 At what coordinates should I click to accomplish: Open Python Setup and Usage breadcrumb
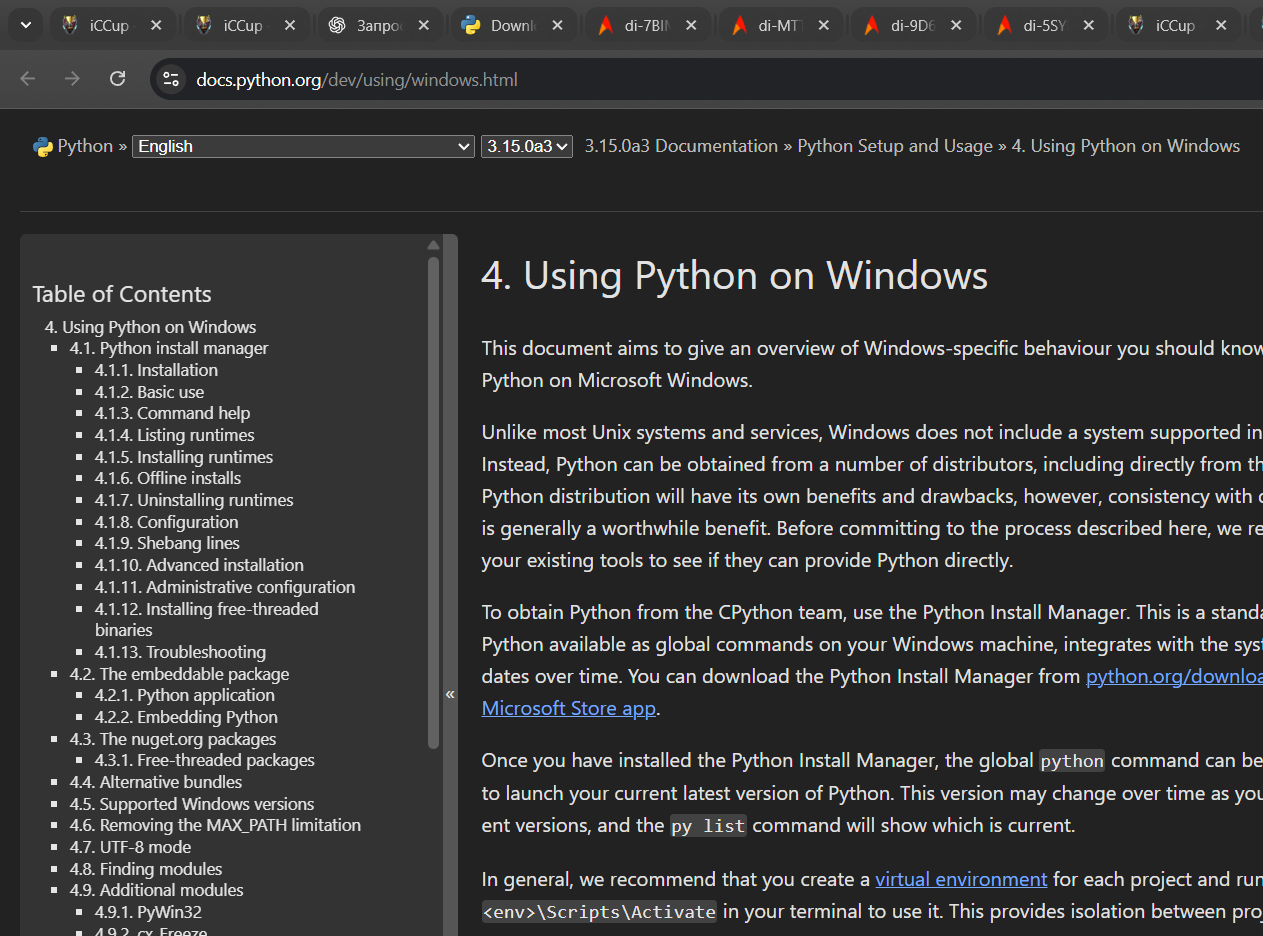894,146
